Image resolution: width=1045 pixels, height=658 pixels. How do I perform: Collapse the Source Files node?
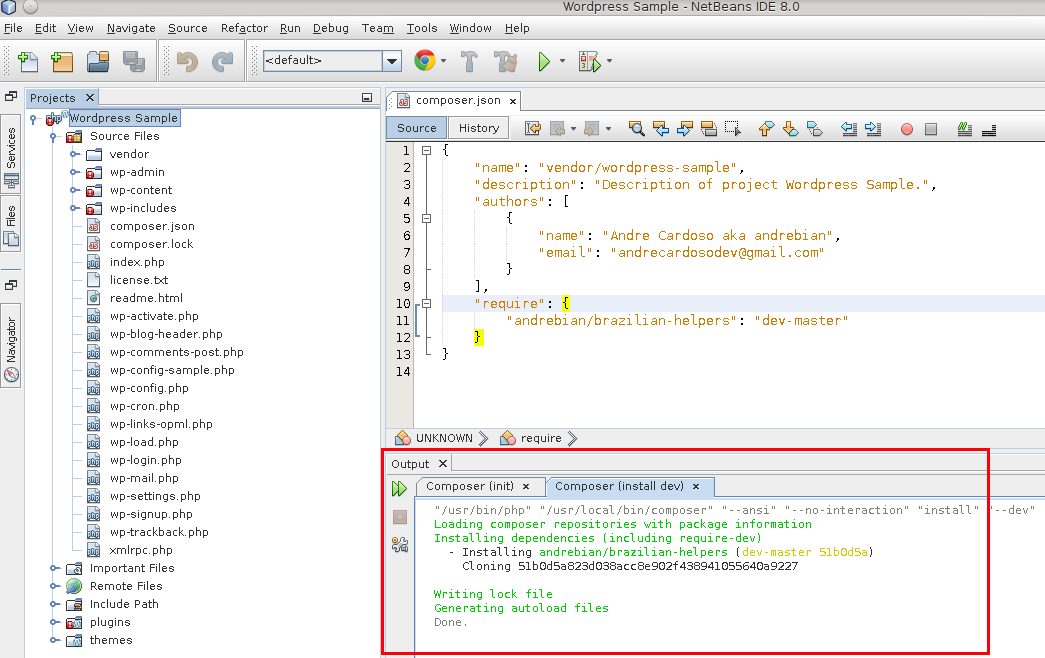[x=53, y=136]
